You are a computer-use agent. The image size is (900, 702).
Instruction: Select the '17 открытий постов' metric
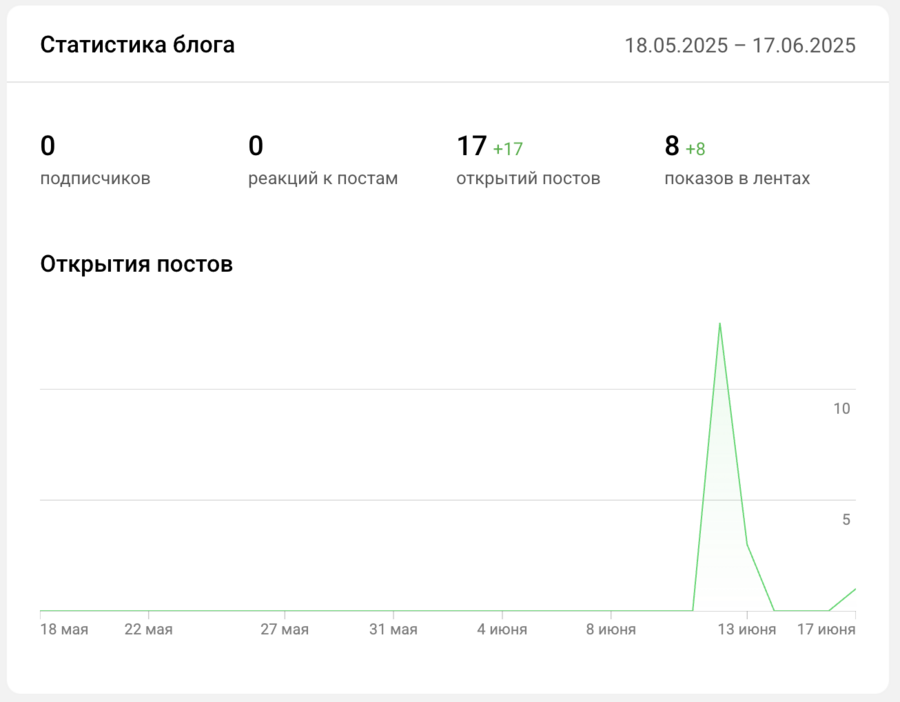pyautogui.click(x=528, y=160)
